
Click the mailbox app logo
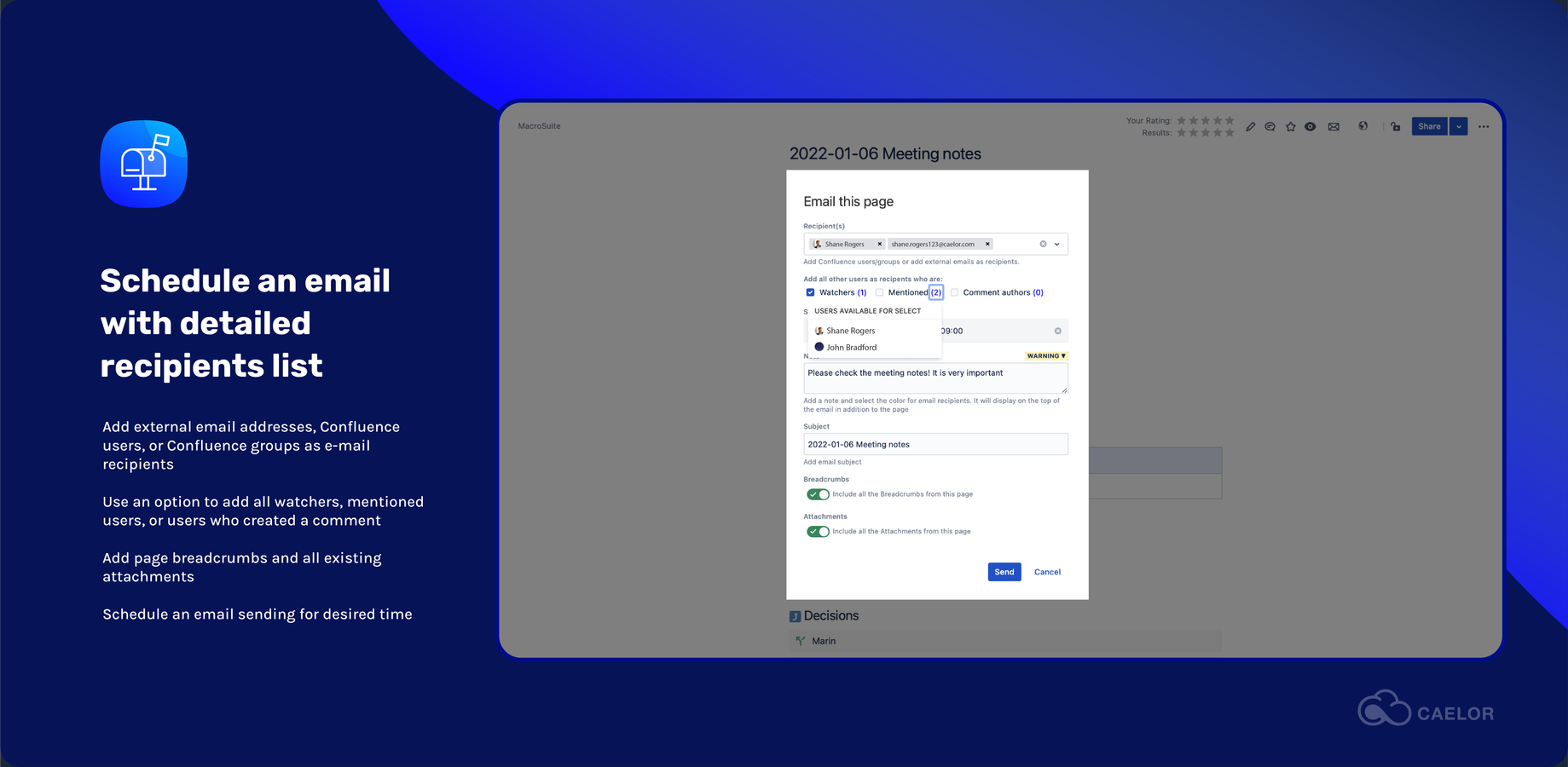144,164
